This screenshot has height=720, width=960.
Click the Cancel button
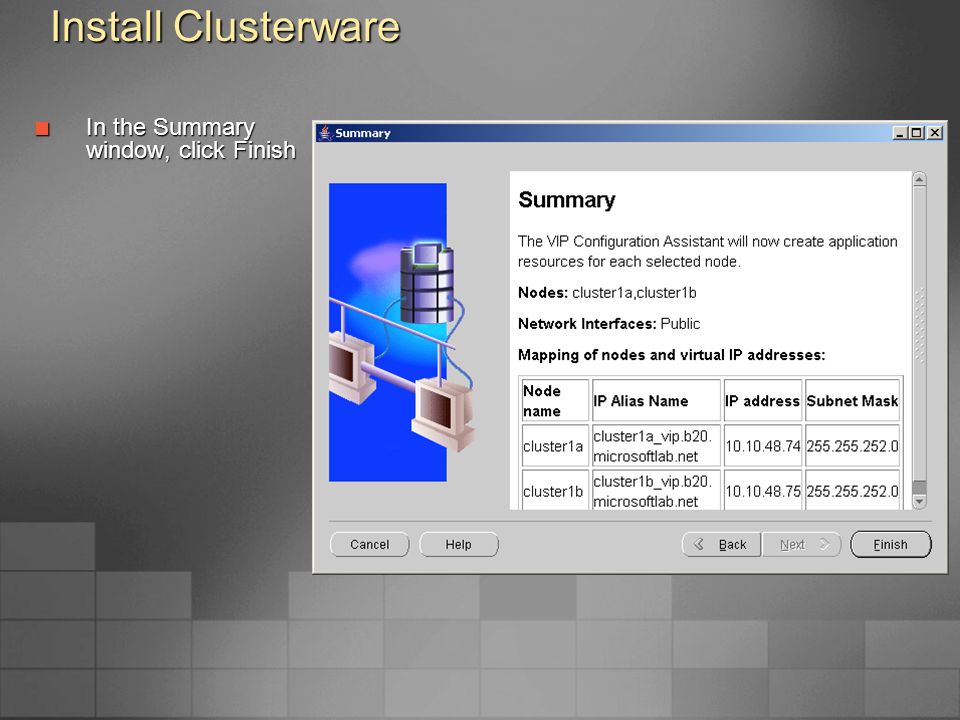369,544
